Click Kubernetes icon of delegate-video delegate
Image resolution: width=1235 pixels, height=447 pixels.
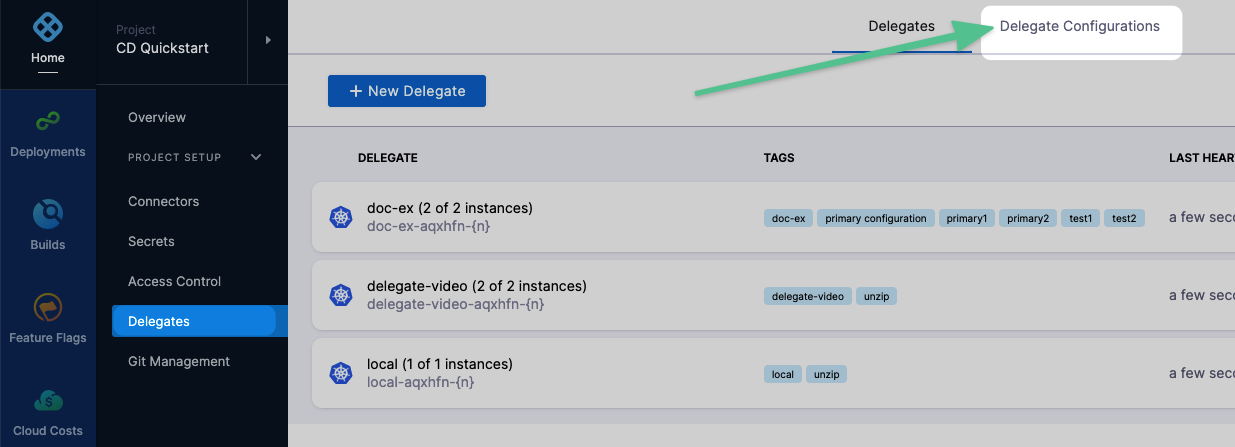(x=341, y=295)
